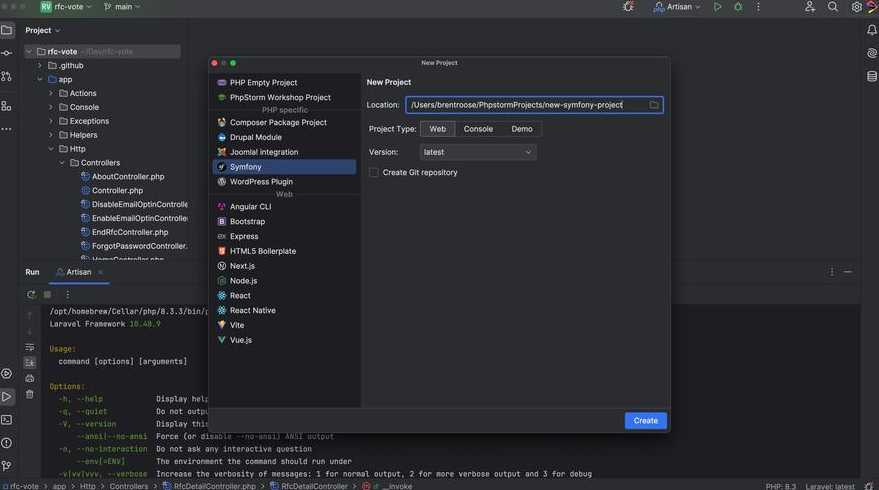Image resolution: width=879 pixels, height=490 pixels.
Task: Open the Commit tool window icon
Action: coord(7,53)
